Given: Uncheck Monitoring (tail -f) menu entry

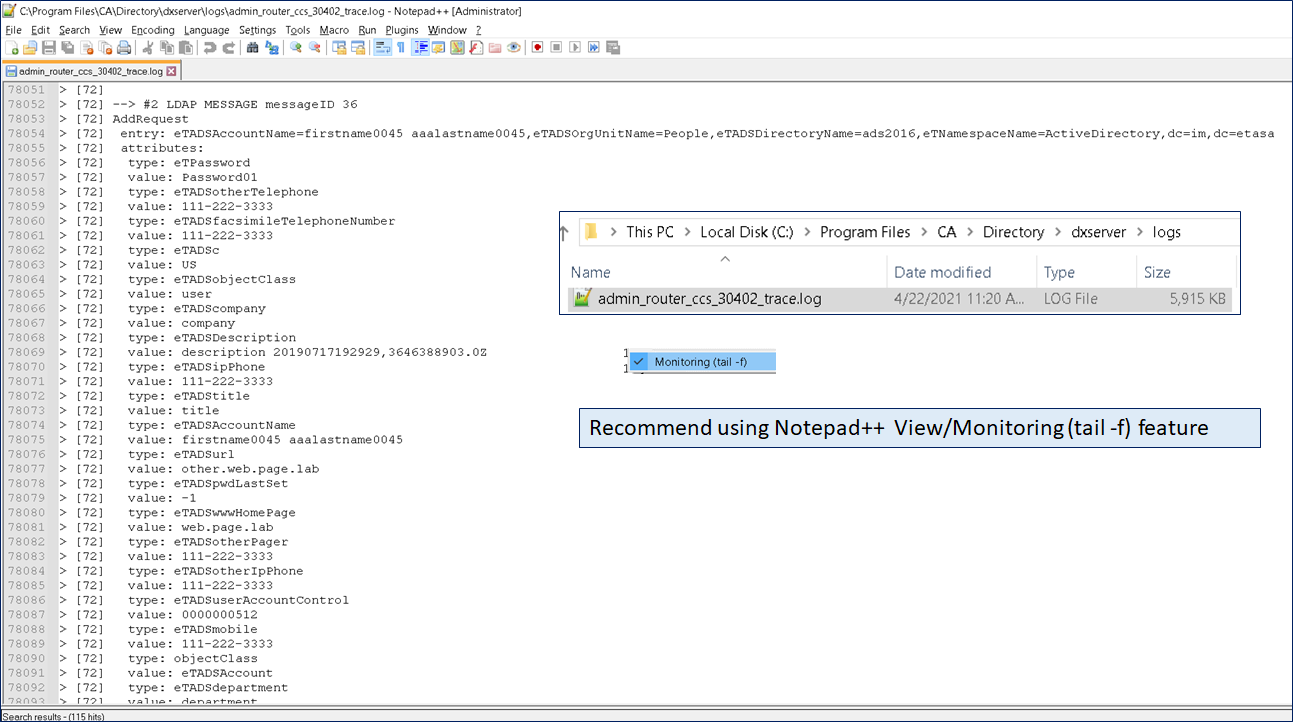Looking at the screenshot, I should [x=702, y=362].
